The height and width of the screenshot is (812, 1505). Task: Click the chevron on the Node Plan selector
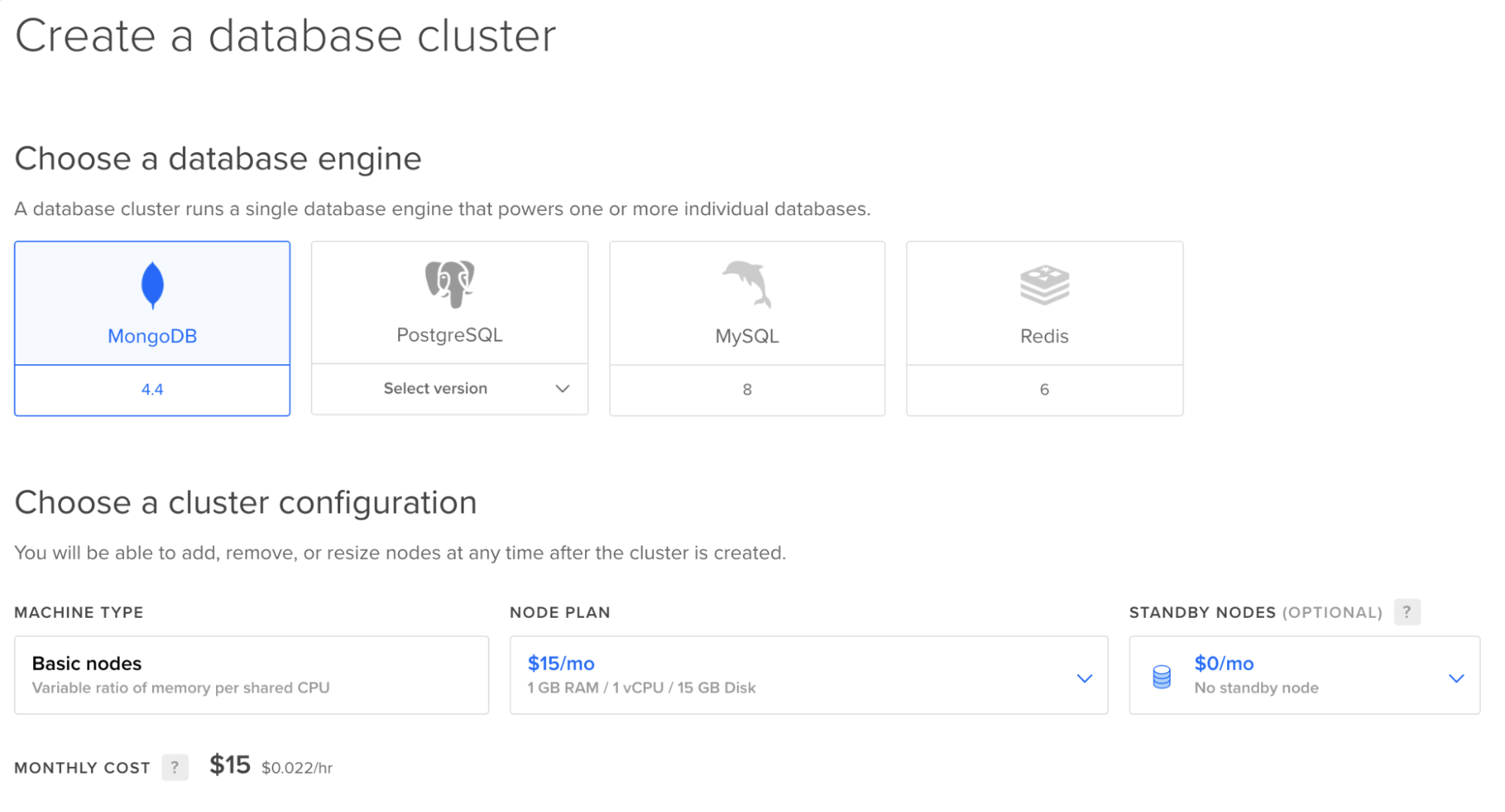click(1084, 677)
